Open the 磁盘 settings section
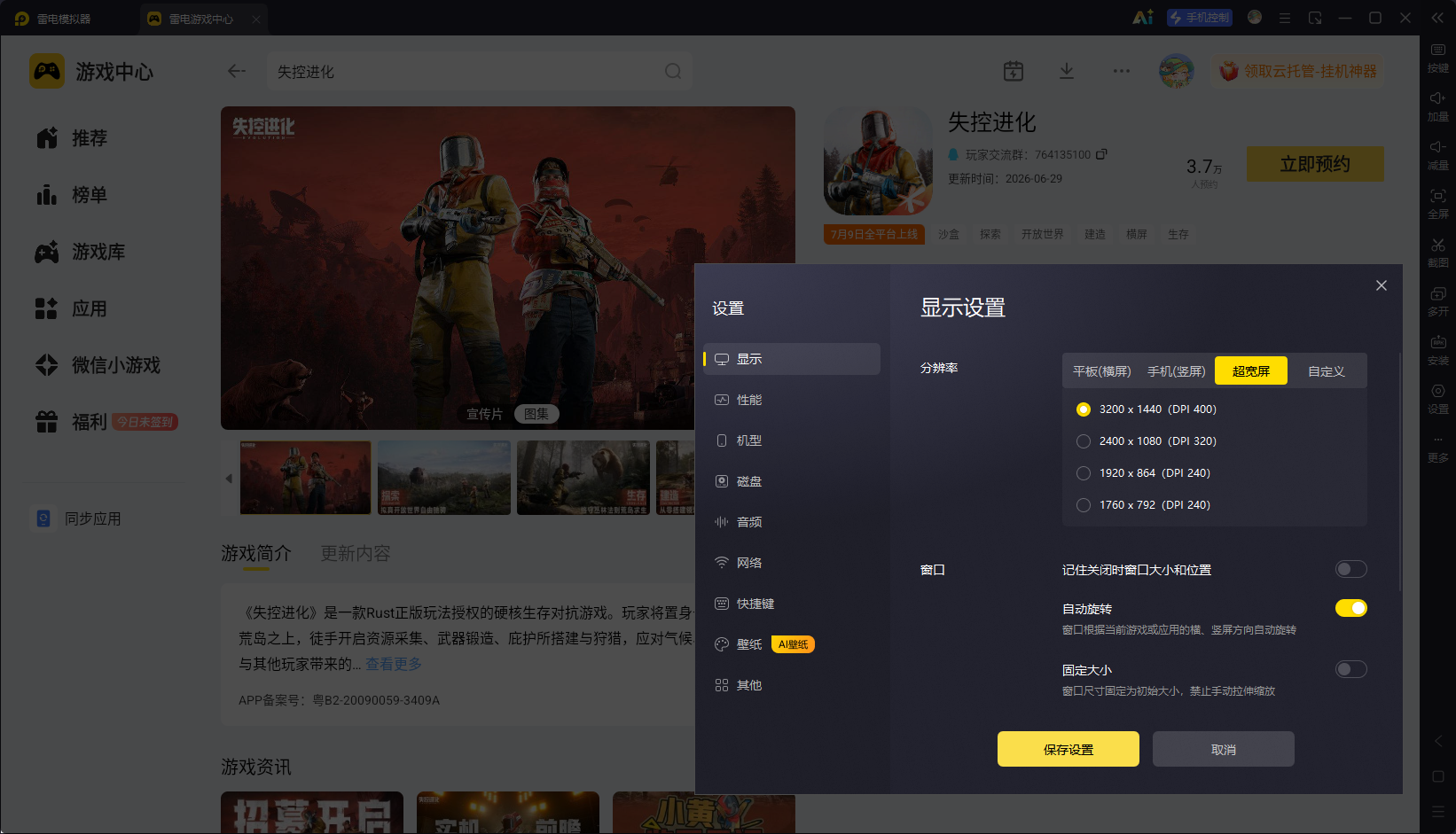Viewport: 1456px width, 834px height. 792,481
